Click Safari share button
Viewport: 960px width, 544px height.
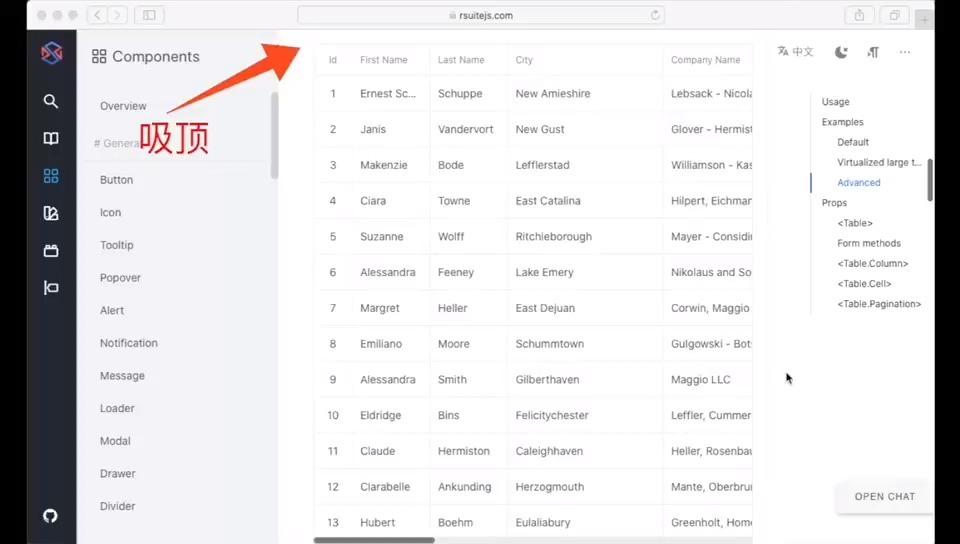tap(860, 15)
